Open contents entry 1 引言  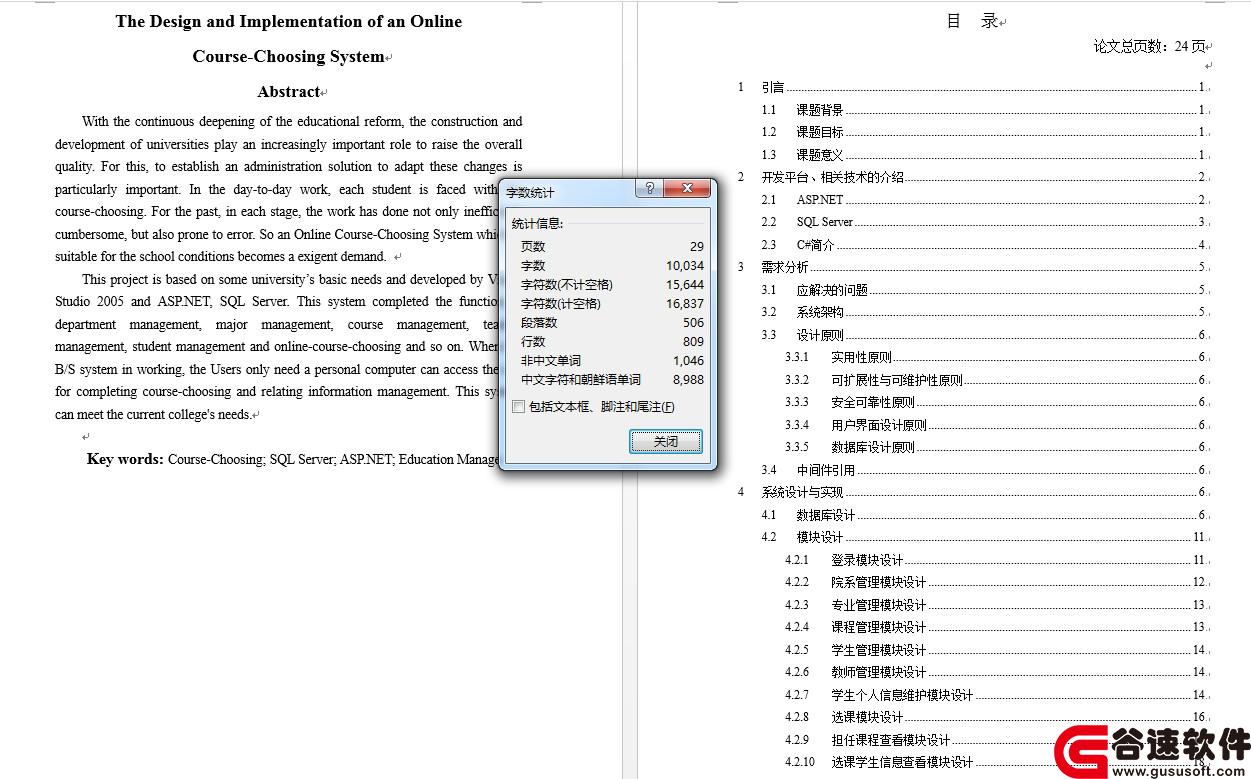[x=972, y=87]
